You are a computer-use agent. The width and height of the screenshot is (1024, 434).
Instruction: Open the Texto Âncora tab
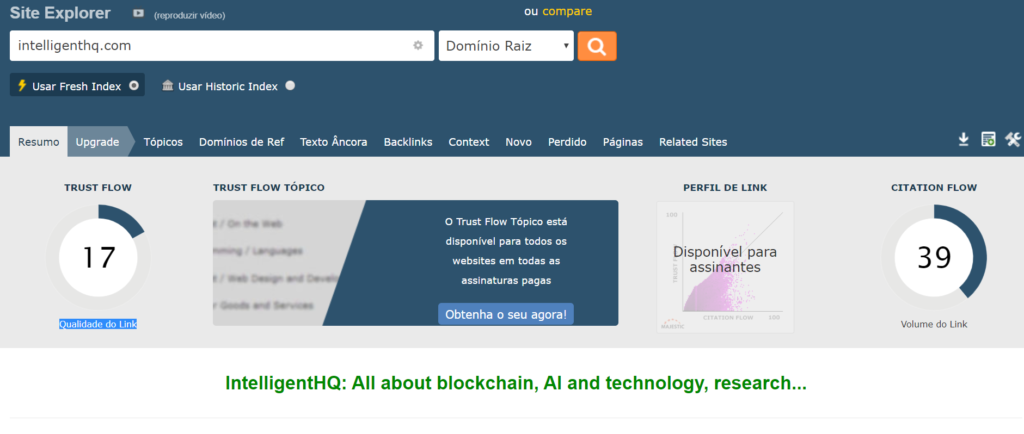334,142
